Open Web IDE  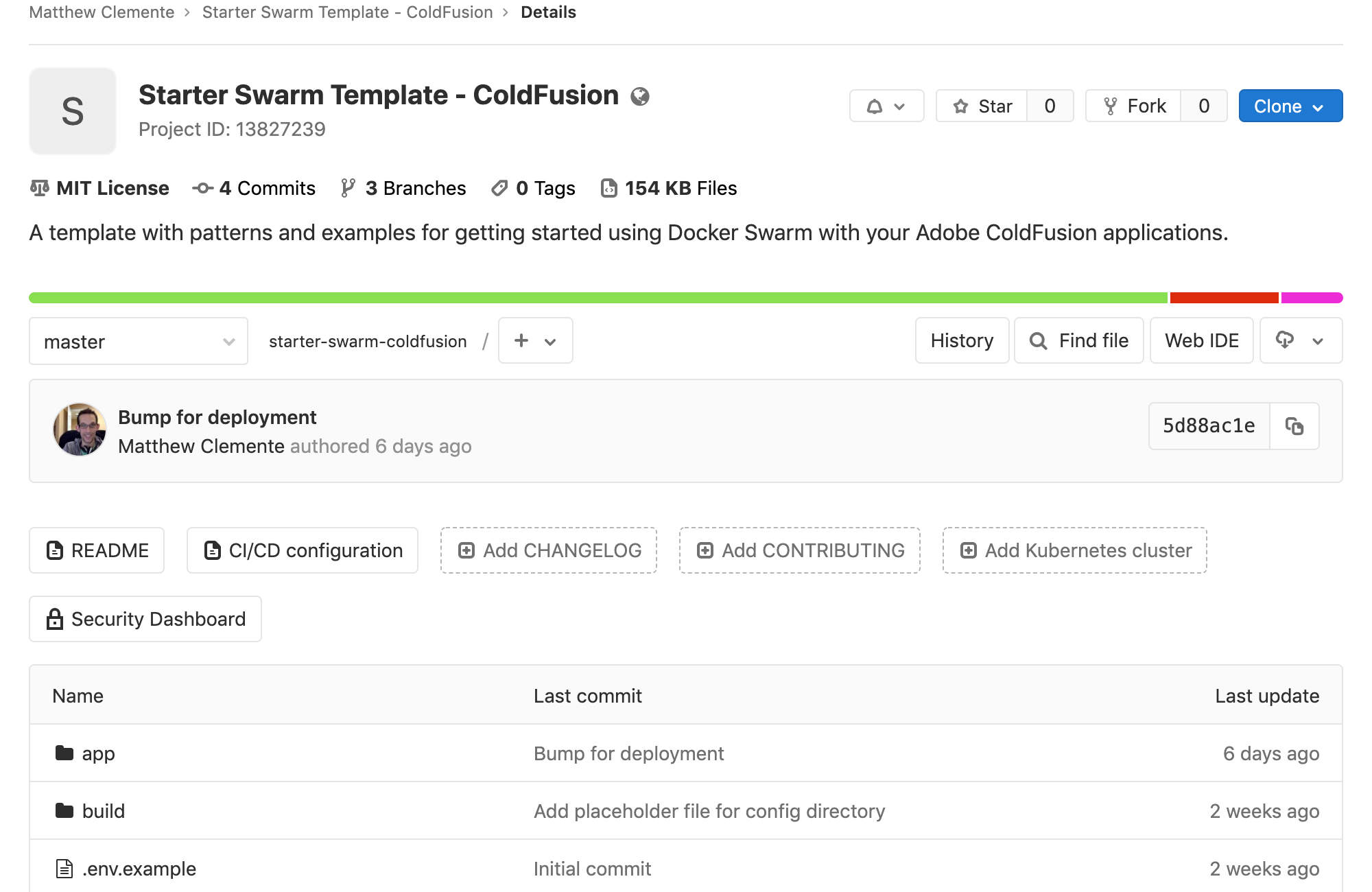[1201, 340]
